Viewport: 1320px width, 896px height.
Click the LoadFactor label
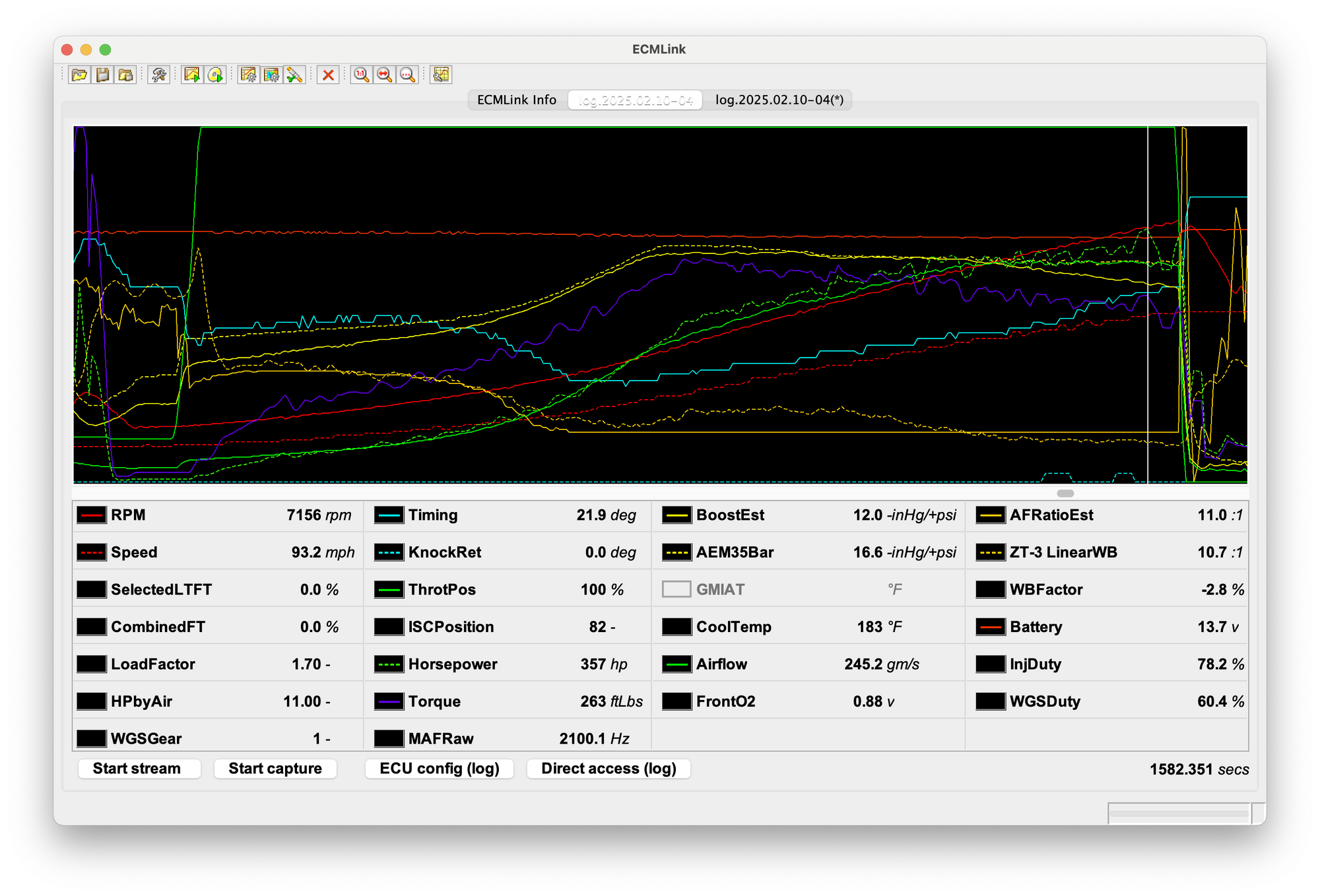tap(153, 664)
